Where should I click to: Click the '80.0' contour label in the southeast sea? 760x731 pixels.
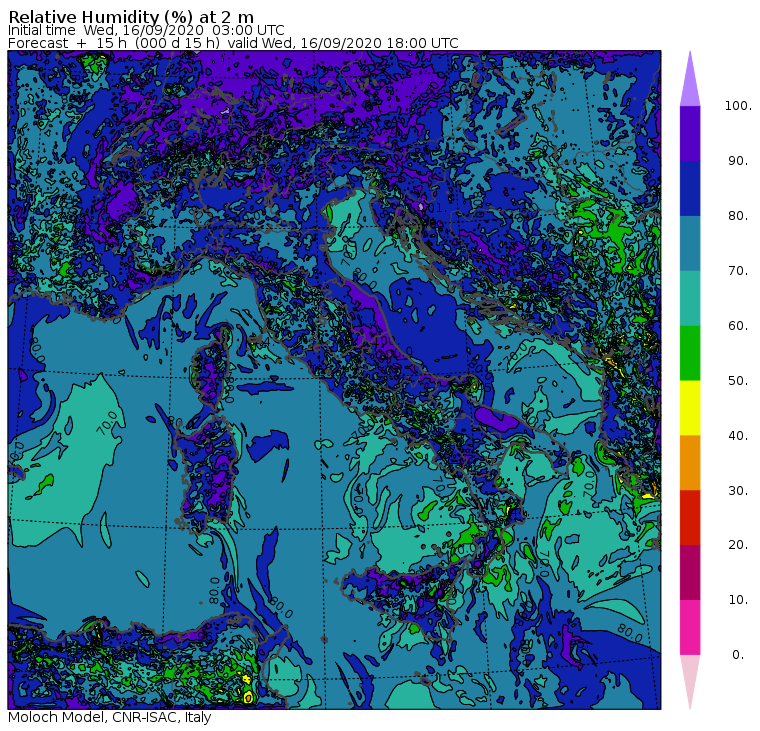click(630, 633)
